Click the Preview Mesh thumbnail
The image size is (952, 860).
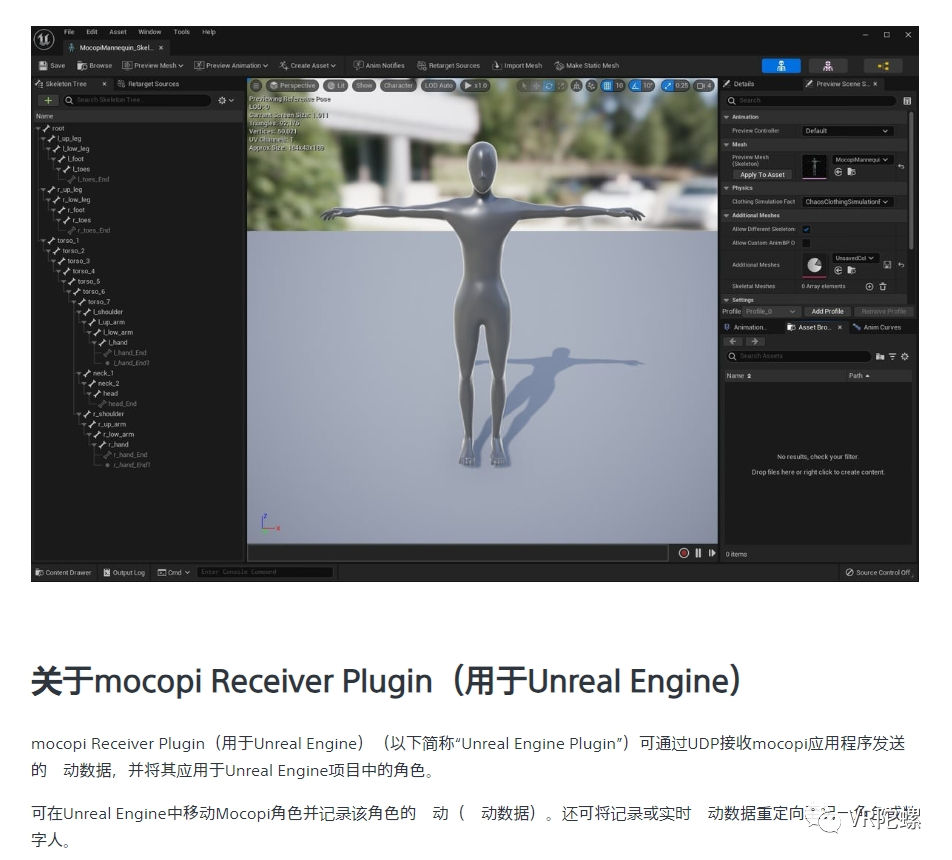point(814,166)
